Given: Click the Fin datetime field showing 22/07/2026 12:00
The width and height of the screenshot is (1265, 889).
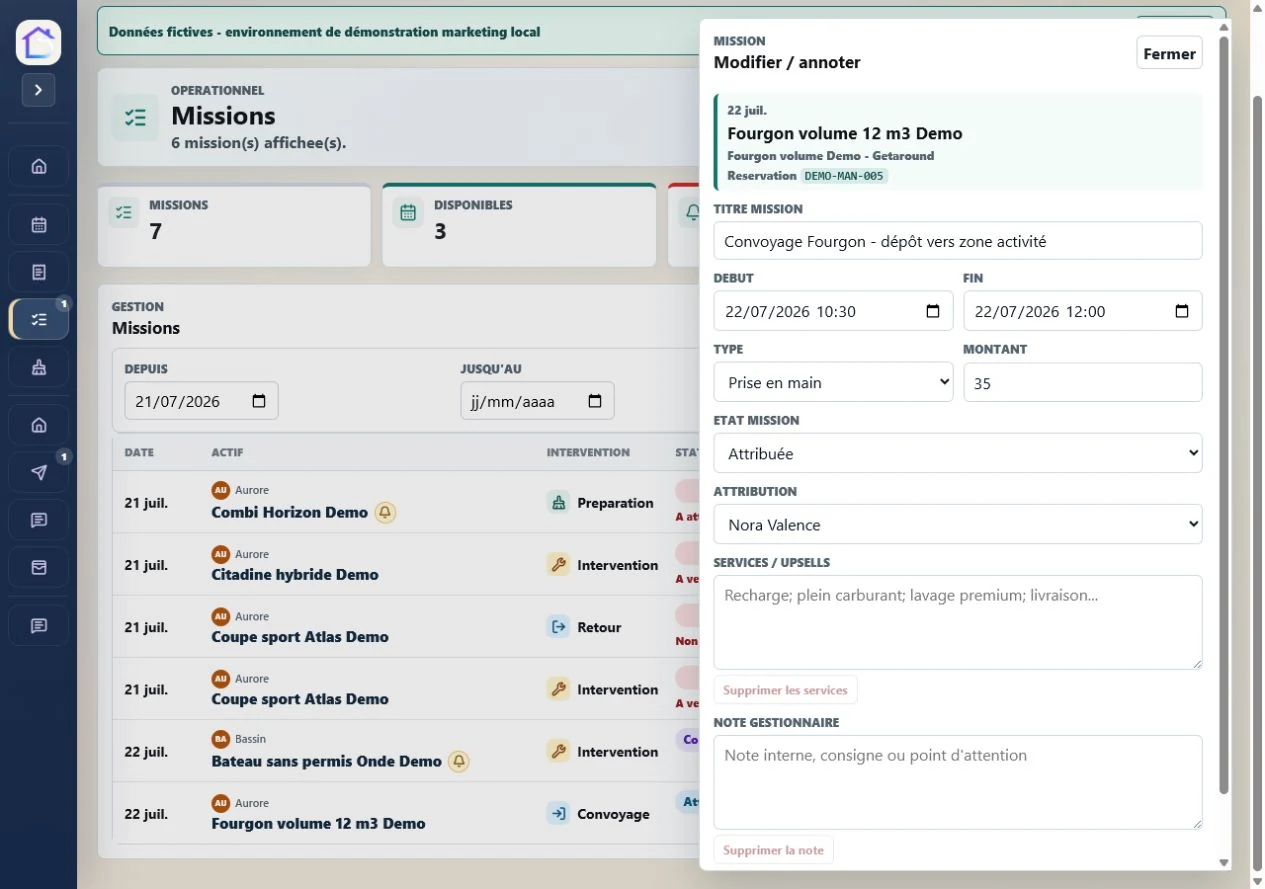Looking at the screenshot, I should tap(1083, 311).
